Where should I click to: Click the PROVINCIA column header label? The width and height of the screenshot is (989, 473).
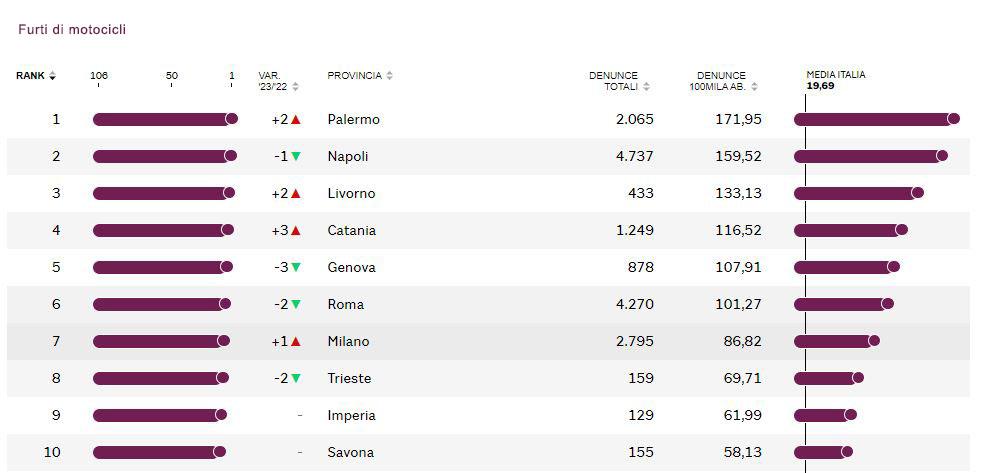[354, 76]
